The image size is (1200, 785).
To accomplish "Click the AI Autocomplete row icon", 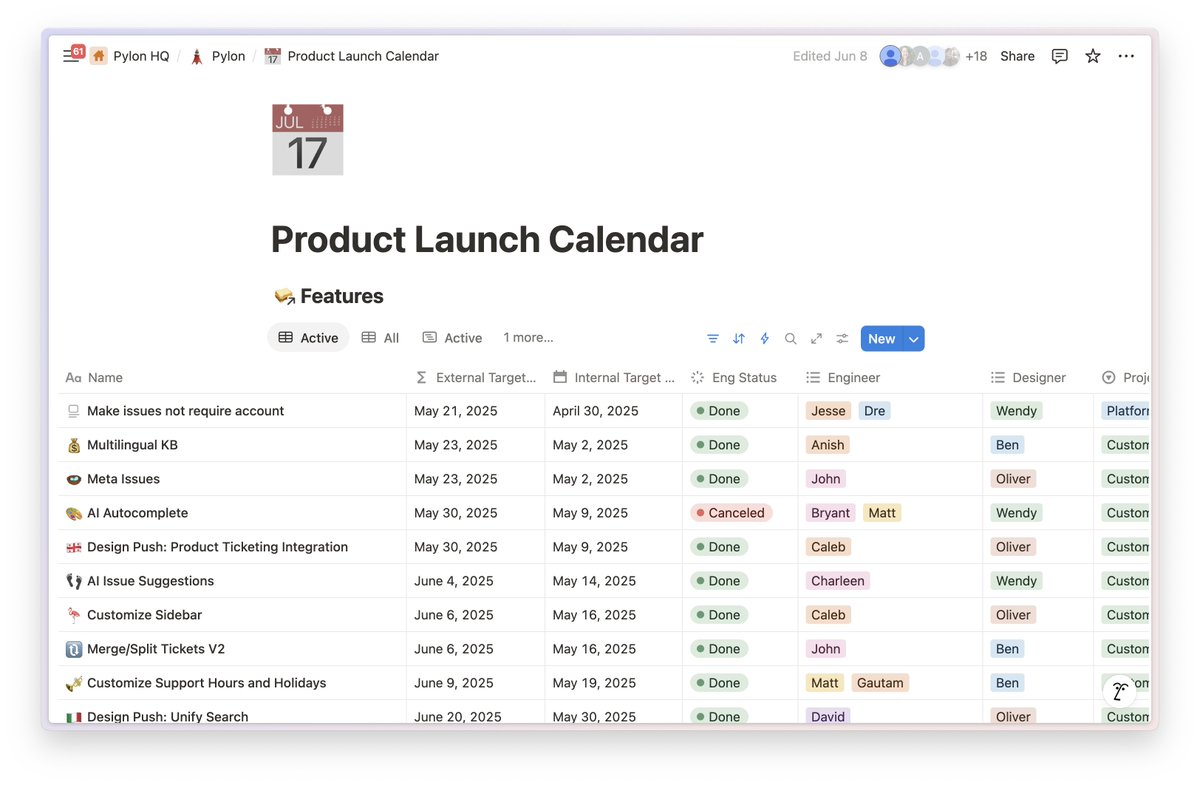I will tap(73, 513).
